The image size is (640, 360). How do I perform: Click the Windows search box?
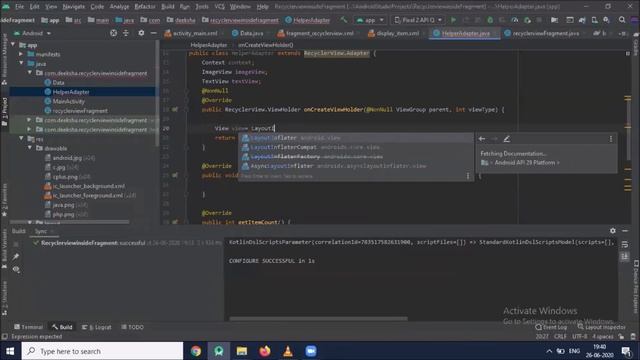[102, 351]
